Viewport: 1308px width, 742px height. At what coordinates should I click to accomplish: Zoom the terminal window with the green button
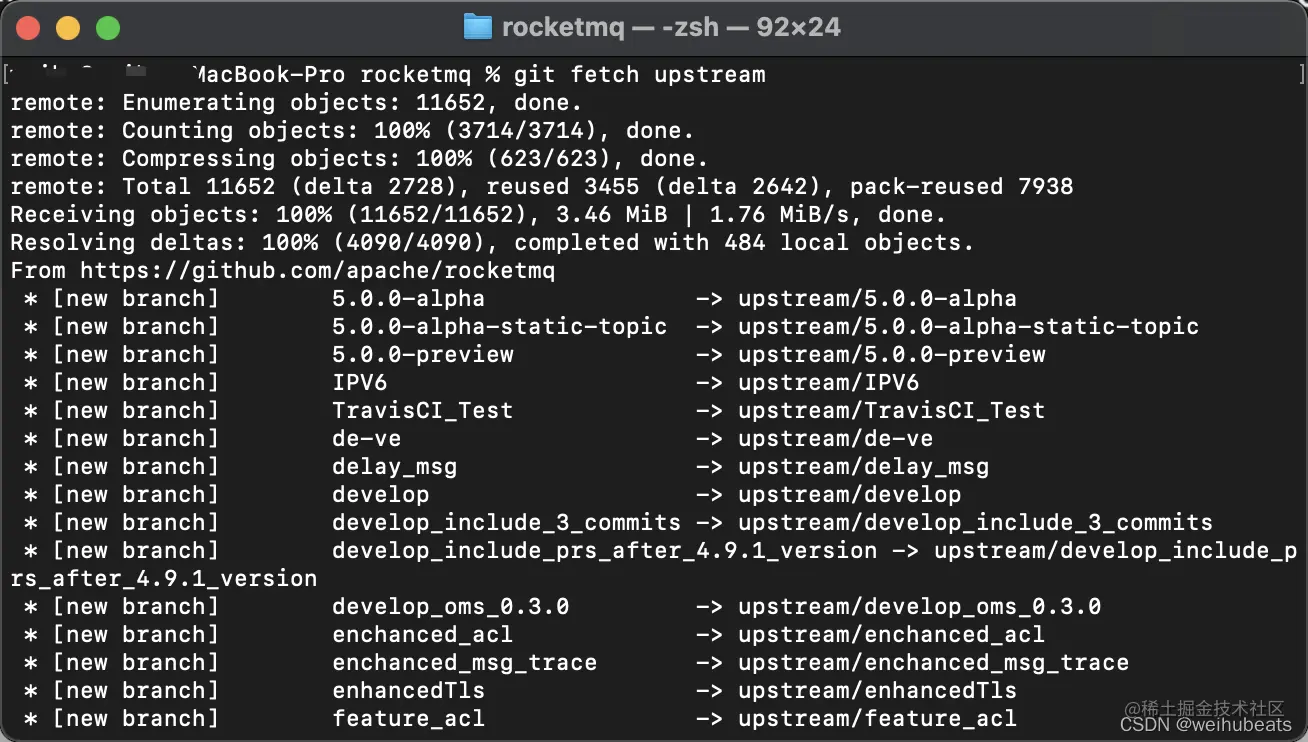pyautogui.click(x=108, y=28)
